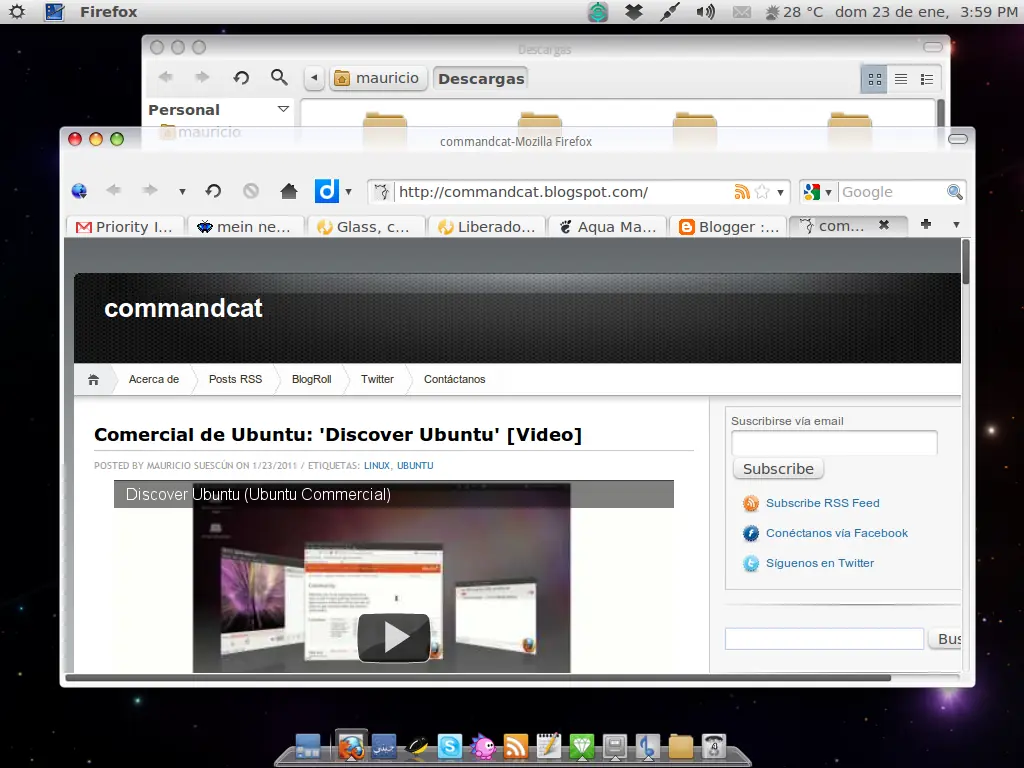
Task: Open the history dropdown beside forward button
Action: (x=182, y=191)
